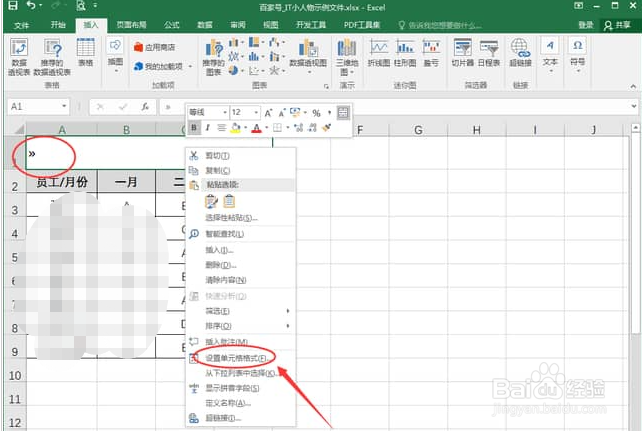Switch to the Home tab (开始)

click(x=58, y=25)
